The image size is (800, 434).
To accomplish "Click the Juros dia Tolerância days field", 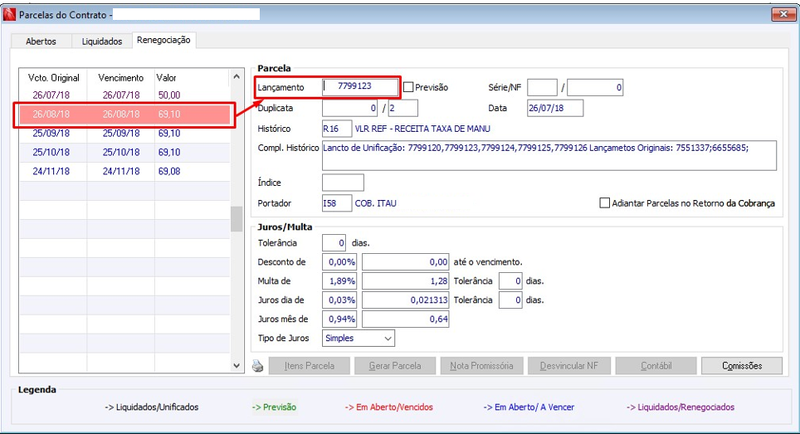I will pyautogui.click(x=510, y=300).
